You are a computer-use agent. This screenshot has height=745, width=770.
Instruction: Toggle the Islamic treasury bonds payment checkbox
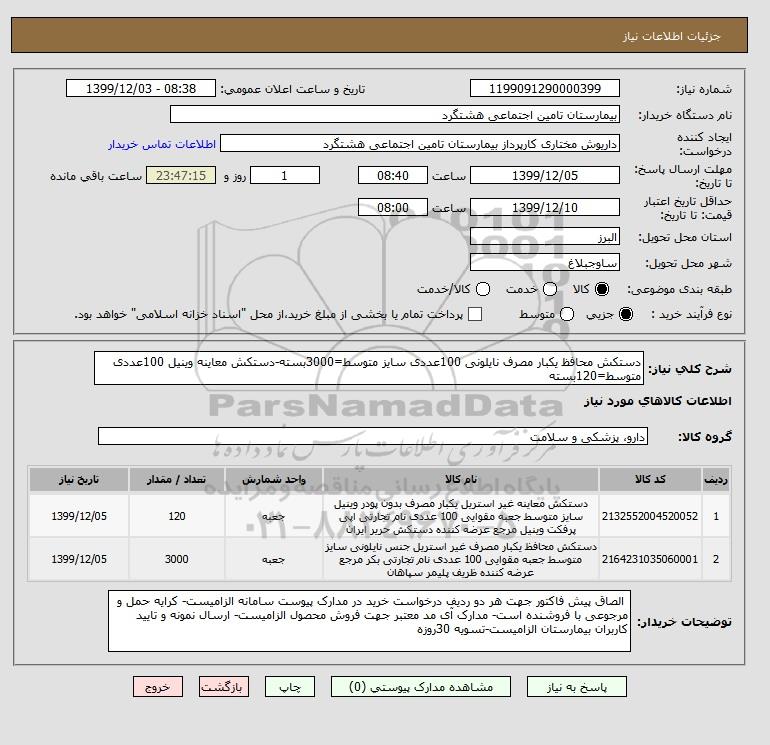475,314
